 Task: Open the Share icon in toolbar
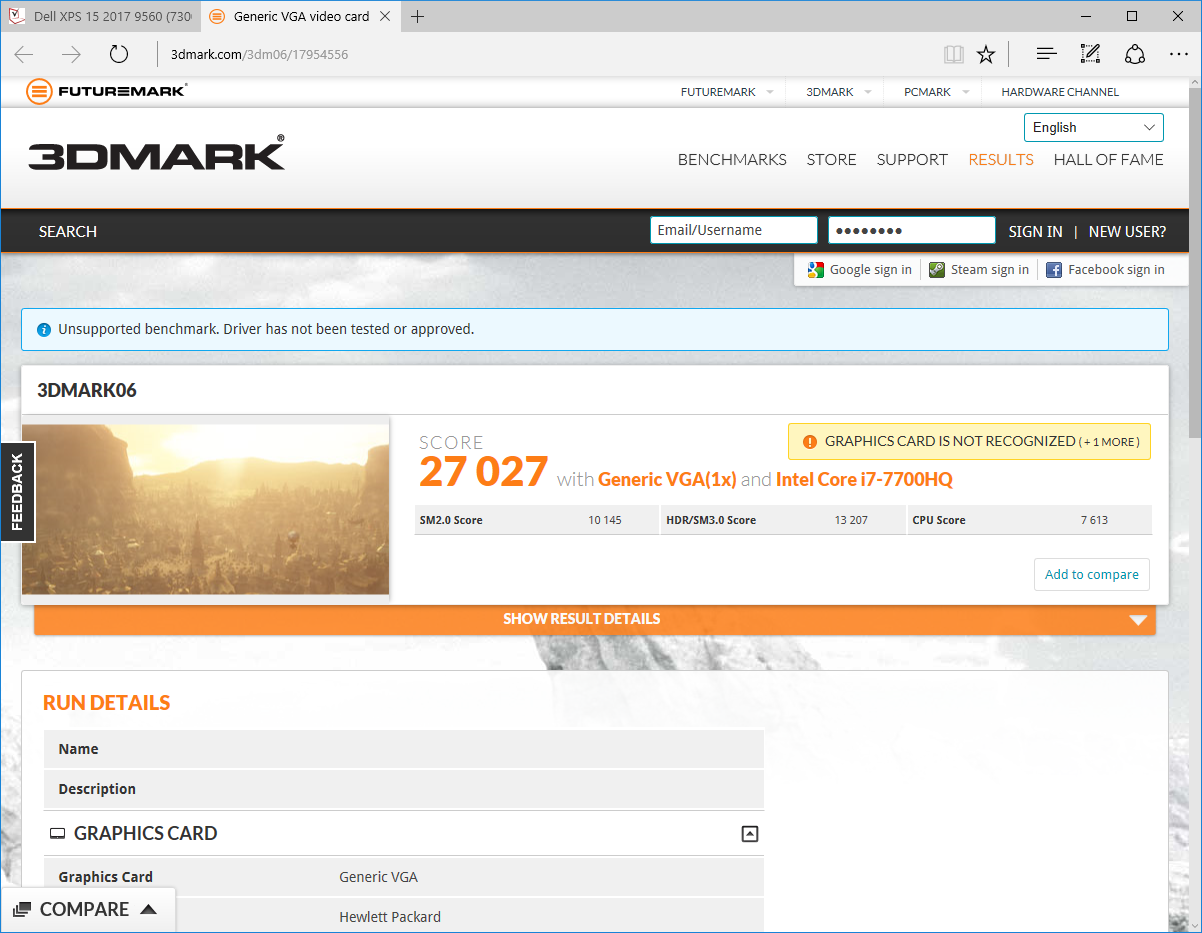coord(1135,54)
